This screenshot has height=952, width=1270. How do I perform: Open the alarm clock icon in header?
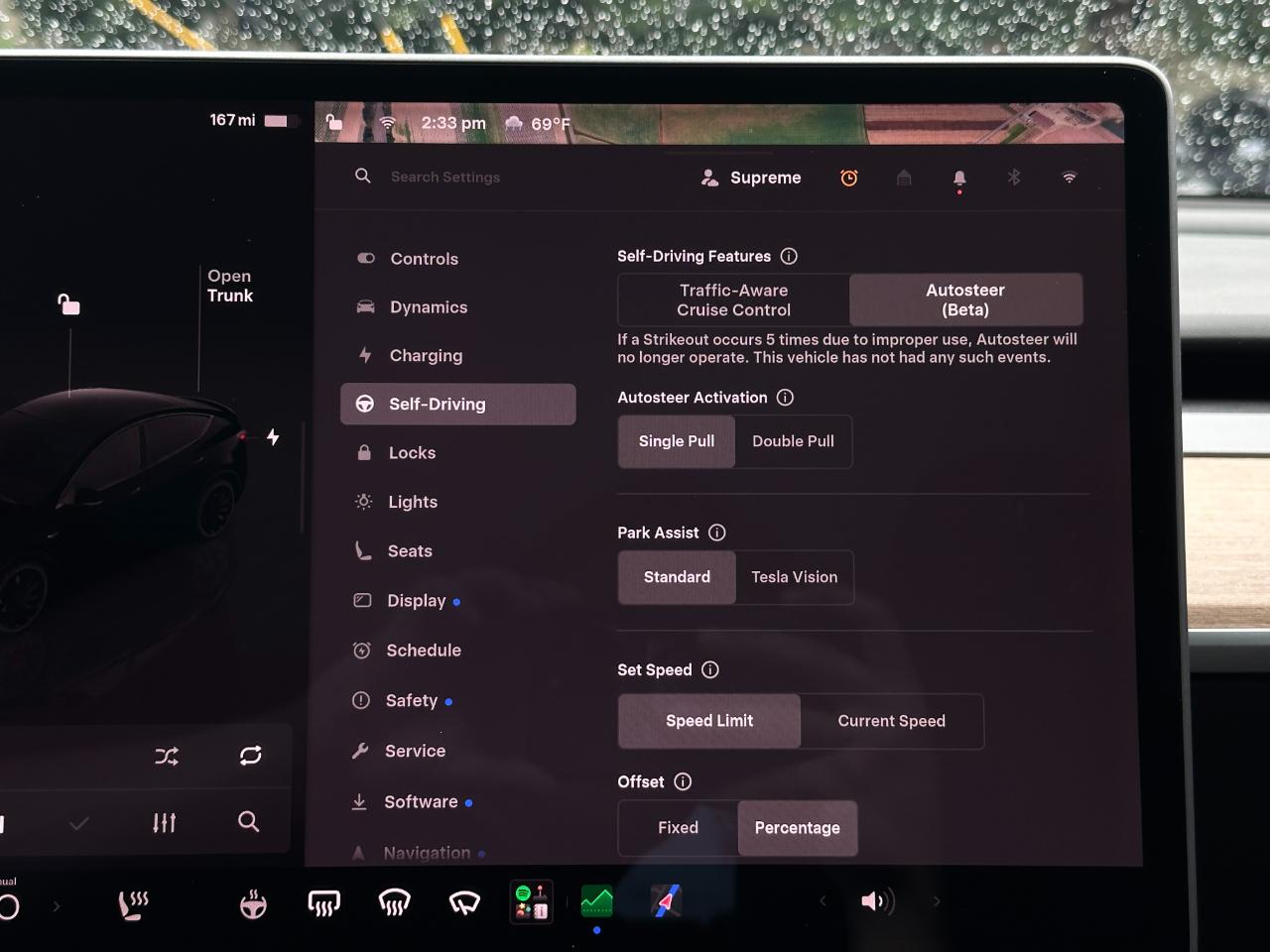(849, 178)
